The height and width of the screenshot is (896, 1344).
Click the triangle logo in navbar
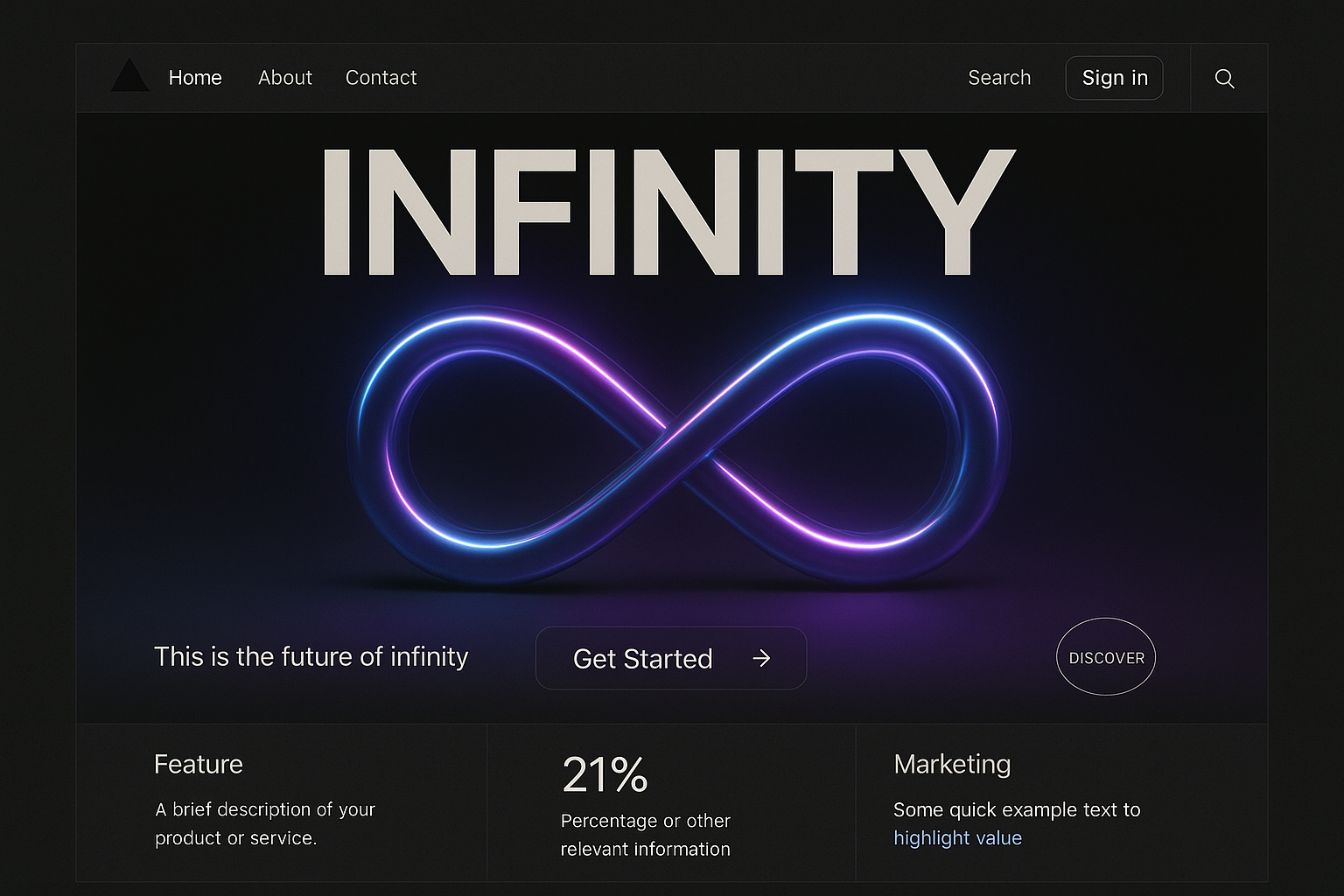pyautogui.click(x=130, y=77)
